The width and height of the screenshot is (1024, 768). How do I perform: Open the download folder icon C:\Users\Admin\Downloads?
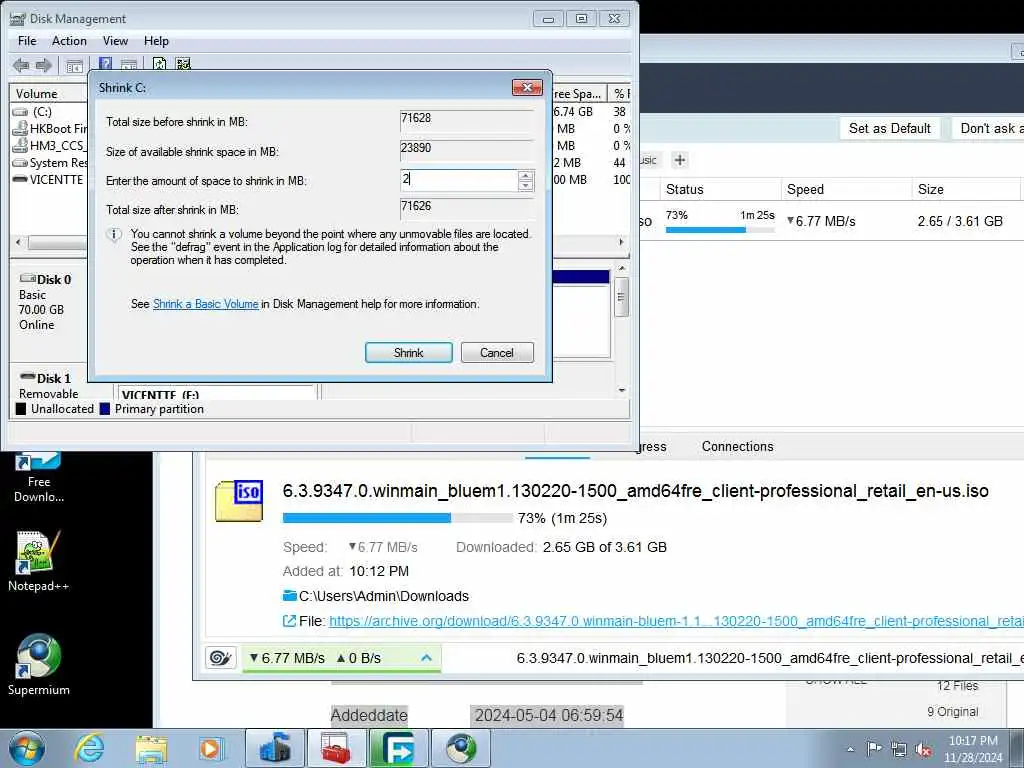tap(289, 596)
